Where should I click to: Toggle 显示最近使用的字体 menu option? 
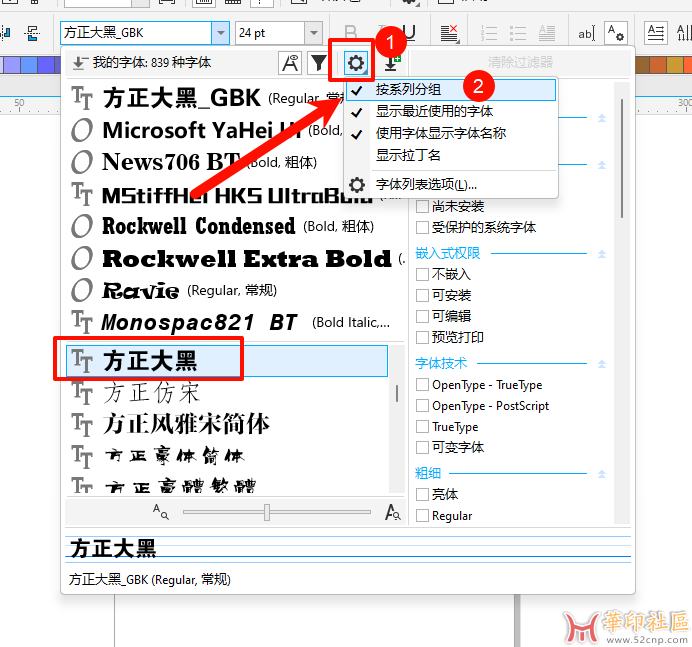pos(451,111)
